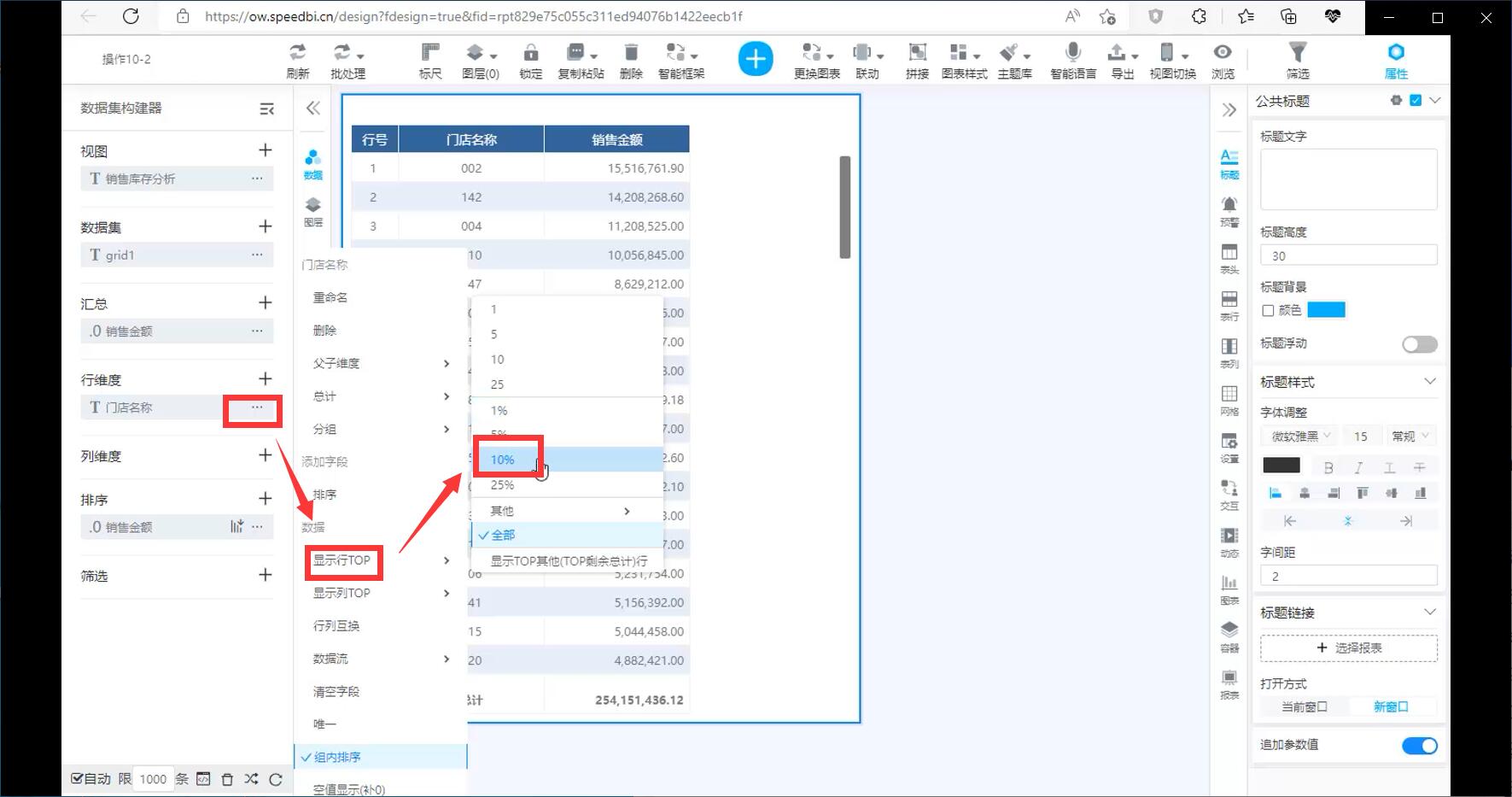This screenshot has height=797, width=1512.
Task: Click the 删除 trash icon in toolbar
Action: 631,53
